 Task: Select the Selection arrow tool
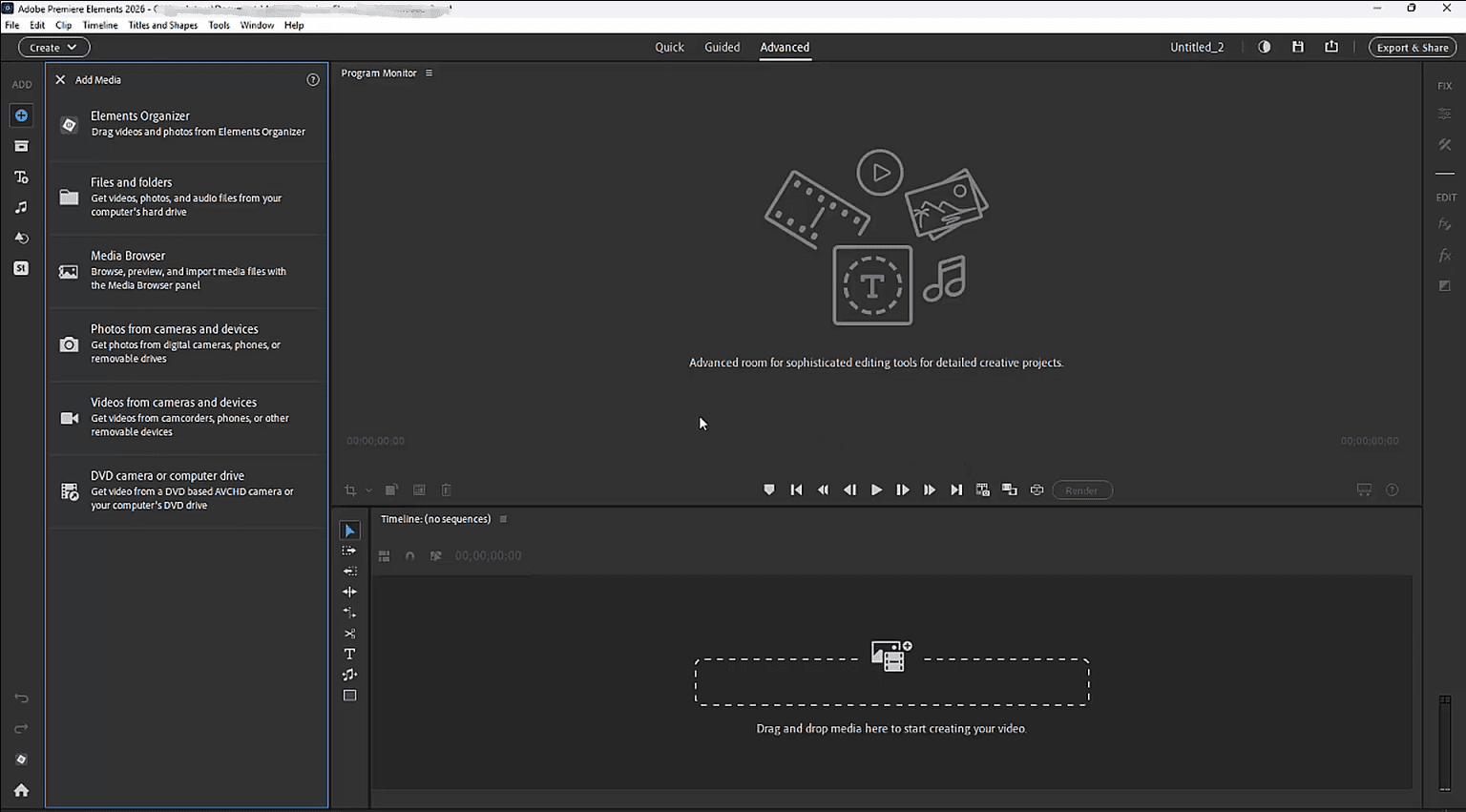tap(349, 531)
